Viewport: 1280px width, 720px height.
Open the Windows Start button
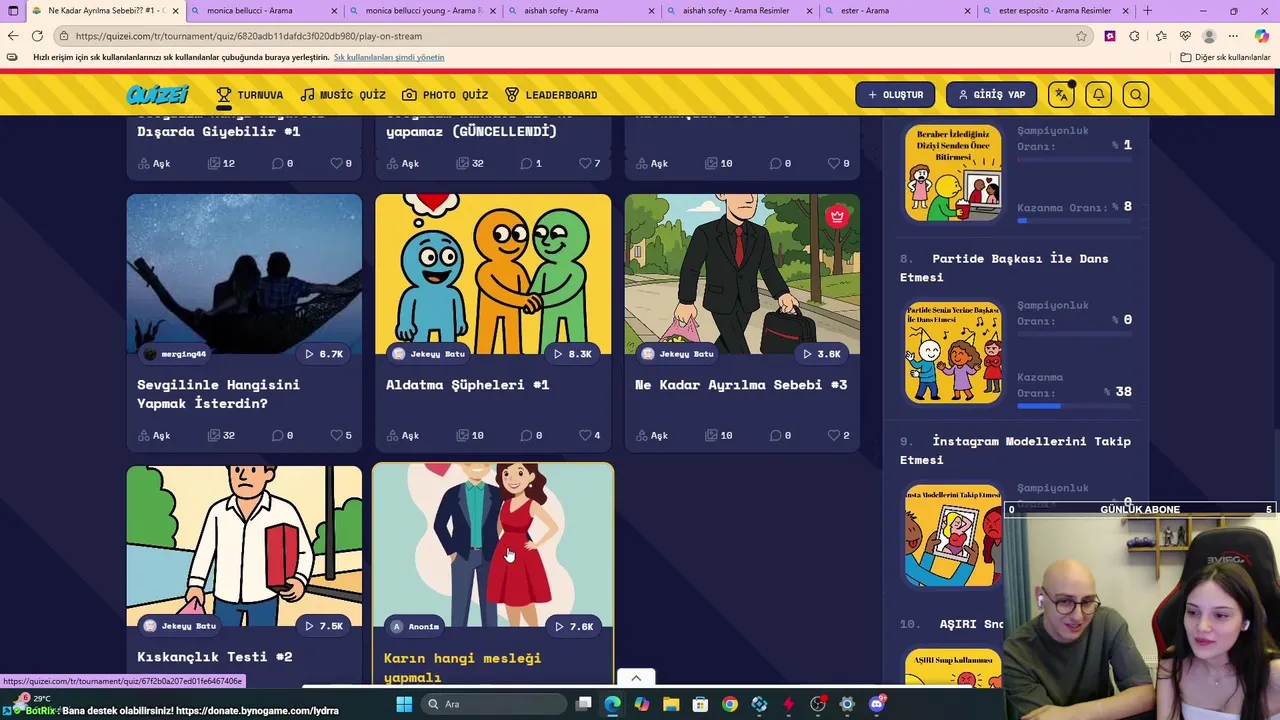click(x=404, y=704)
